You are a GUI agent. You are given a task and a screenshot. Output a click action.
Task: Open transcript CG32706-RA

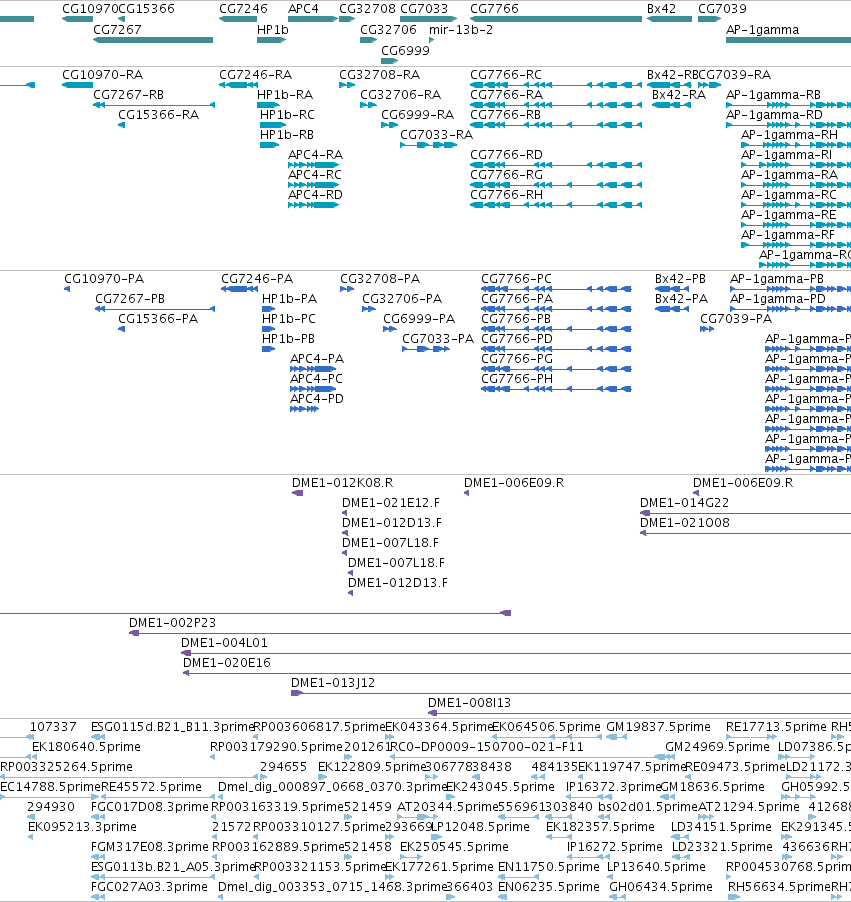[400, 95]
